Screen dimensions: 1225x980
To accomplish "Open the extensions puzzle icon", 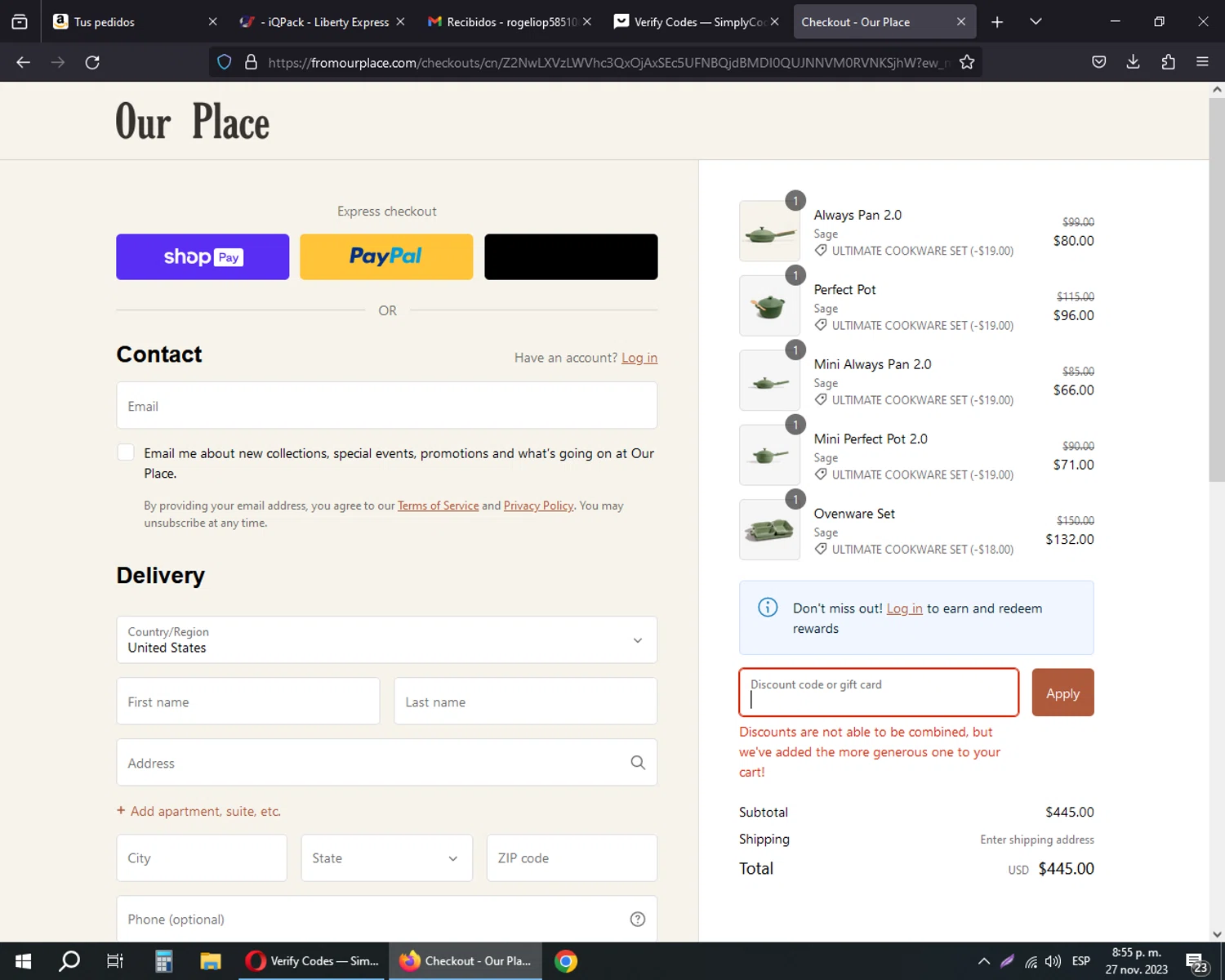I will (1168, 62).
